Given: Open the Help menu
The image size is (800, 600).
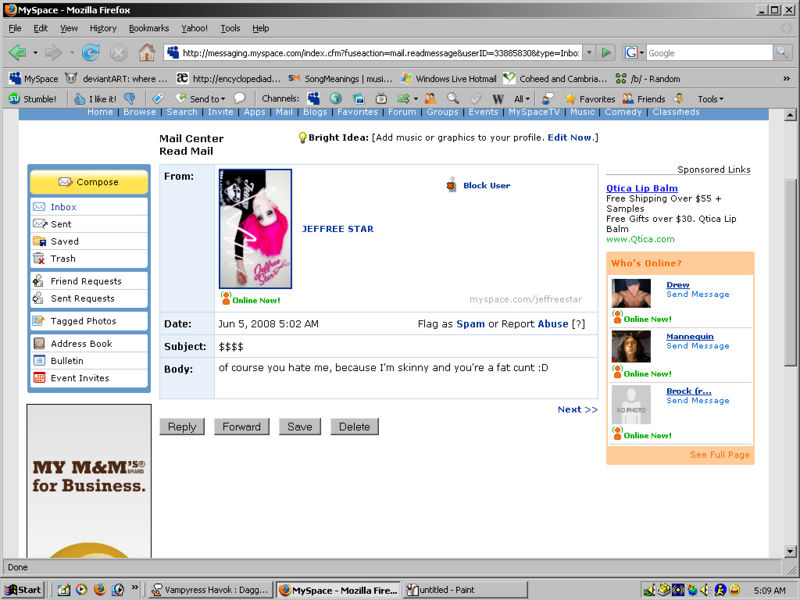Looking at the screenshot, I should 261,28.
